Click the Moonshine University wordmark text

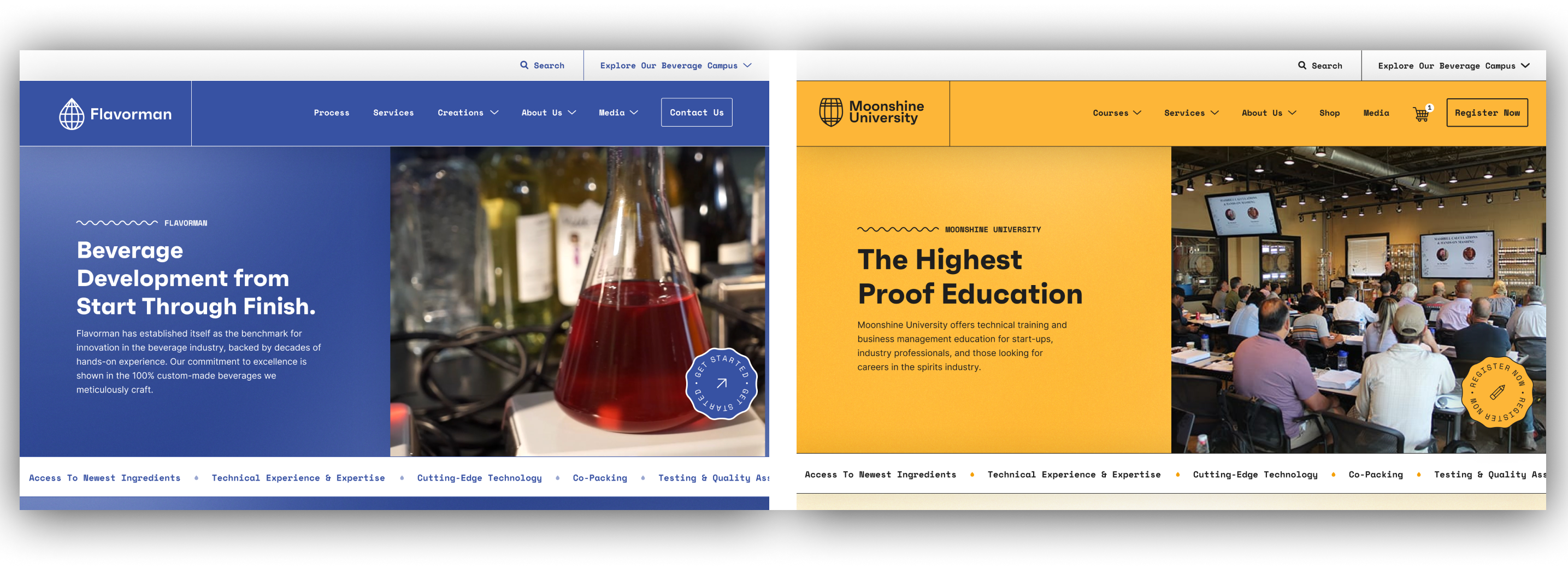886,112
